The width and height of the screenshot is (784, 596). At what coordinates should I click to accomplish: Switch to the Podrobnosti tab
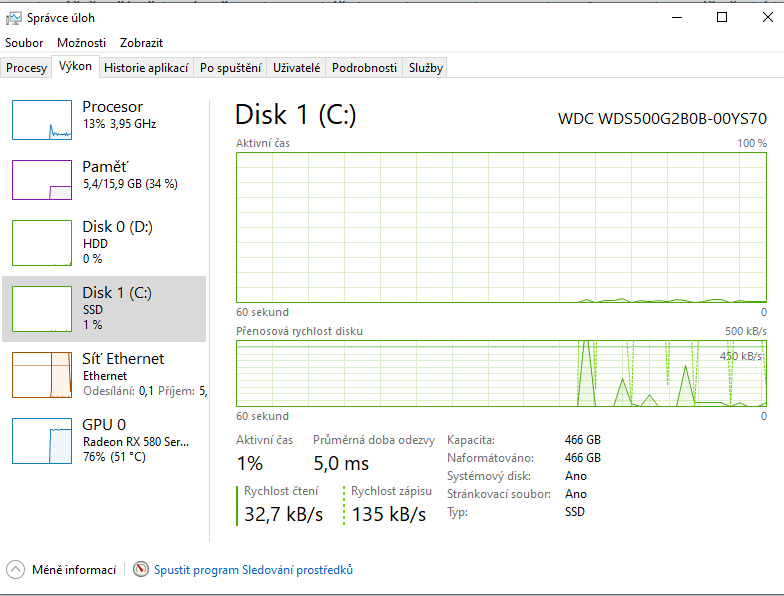tap(364, 68)
